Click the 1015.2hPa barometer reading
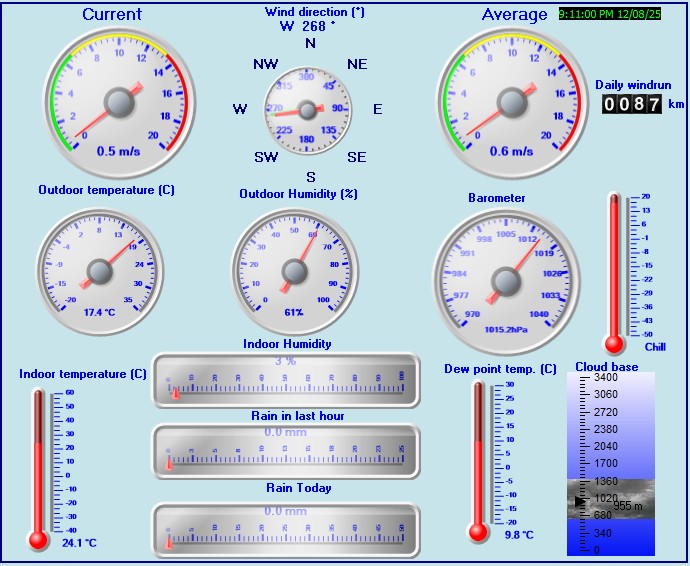Viewport: 690px width, 566px height. 505,327
